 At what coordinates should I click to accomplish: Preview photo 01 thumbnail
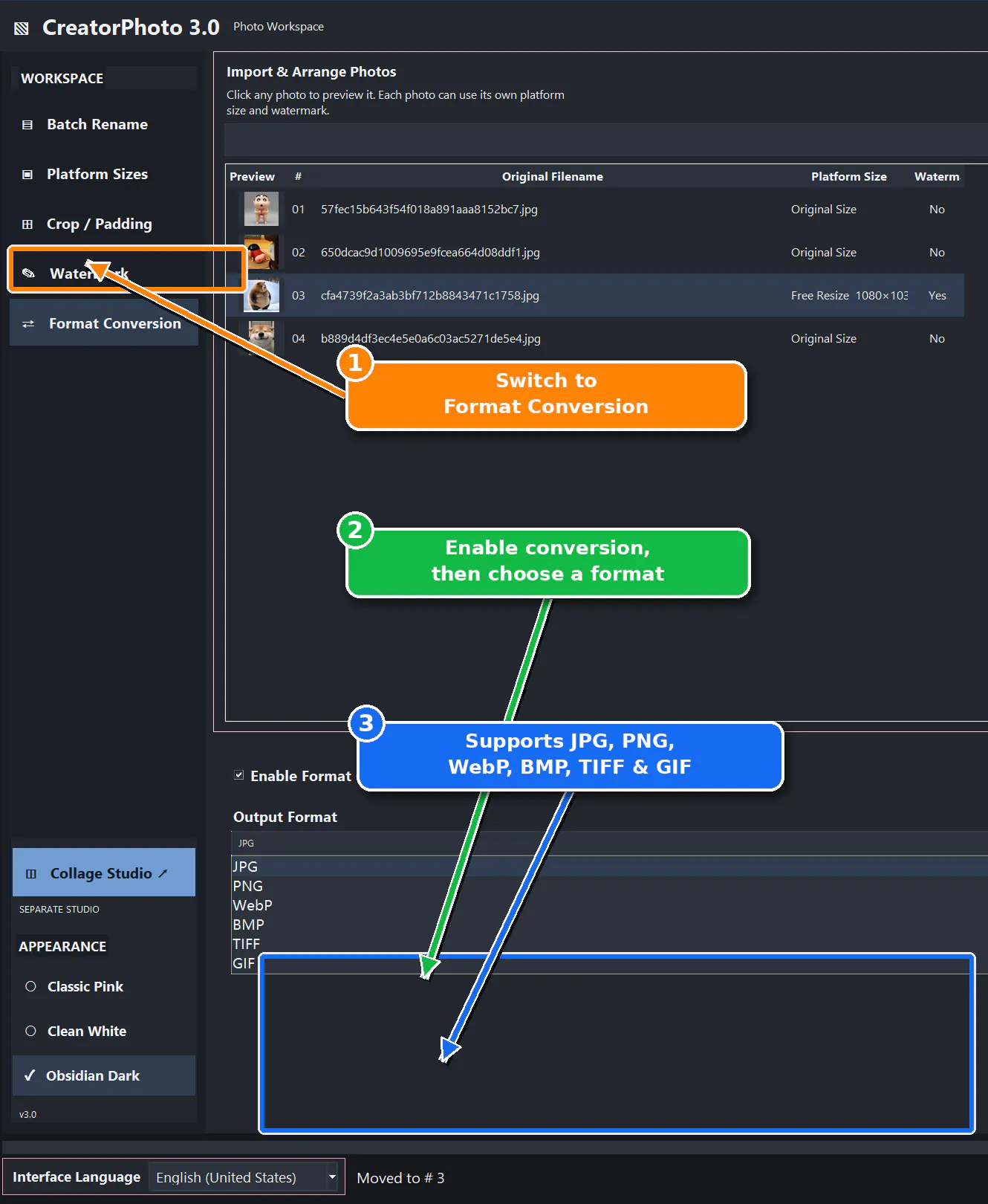point(261,209)
